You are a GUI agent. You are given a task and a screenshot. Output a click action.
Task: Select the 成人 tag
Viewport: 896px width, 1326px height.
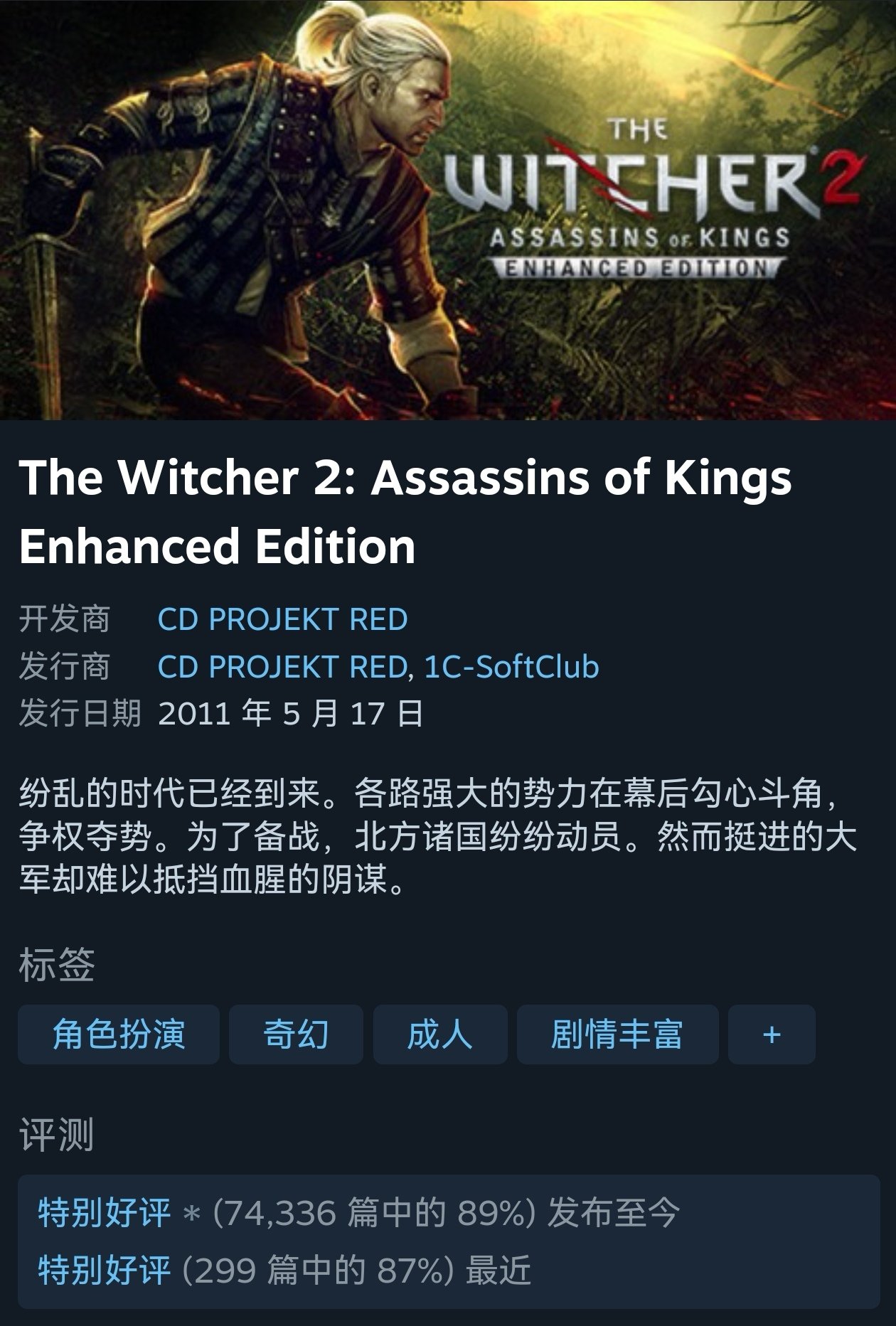[440, 1034]
